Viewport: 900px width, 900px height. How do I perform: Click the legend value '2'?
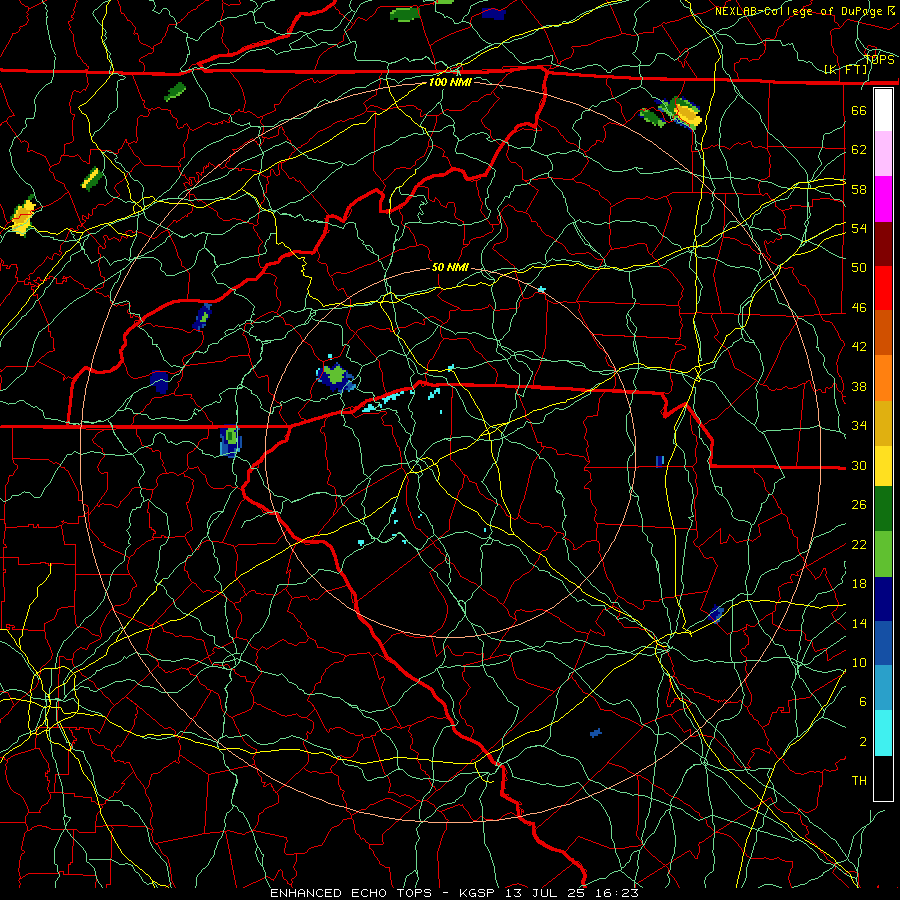coord(863,742)
